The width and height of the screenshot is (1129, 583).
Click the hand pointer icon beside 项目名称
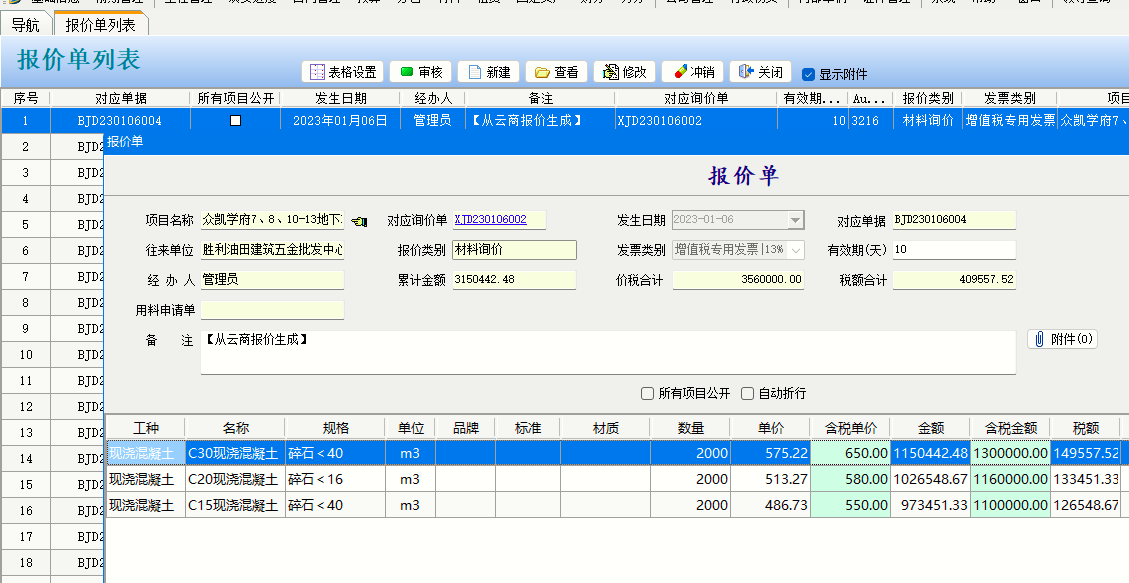click(359, 221)
